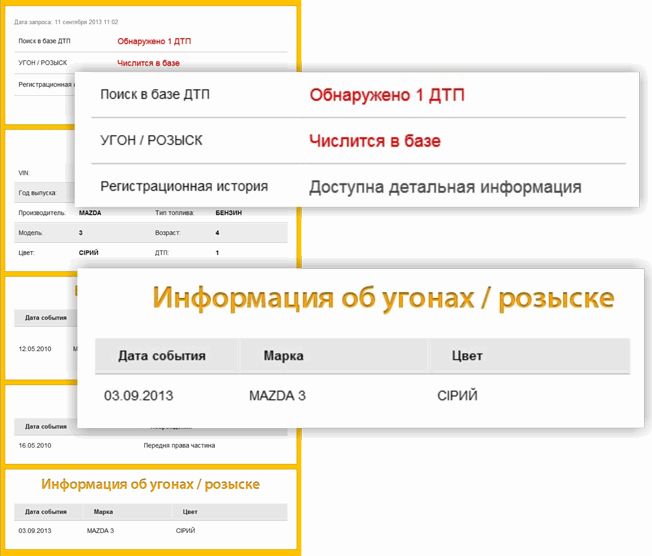Click small 'УГОН / РОЗЫСК' in background report

[x=43, y=63]
